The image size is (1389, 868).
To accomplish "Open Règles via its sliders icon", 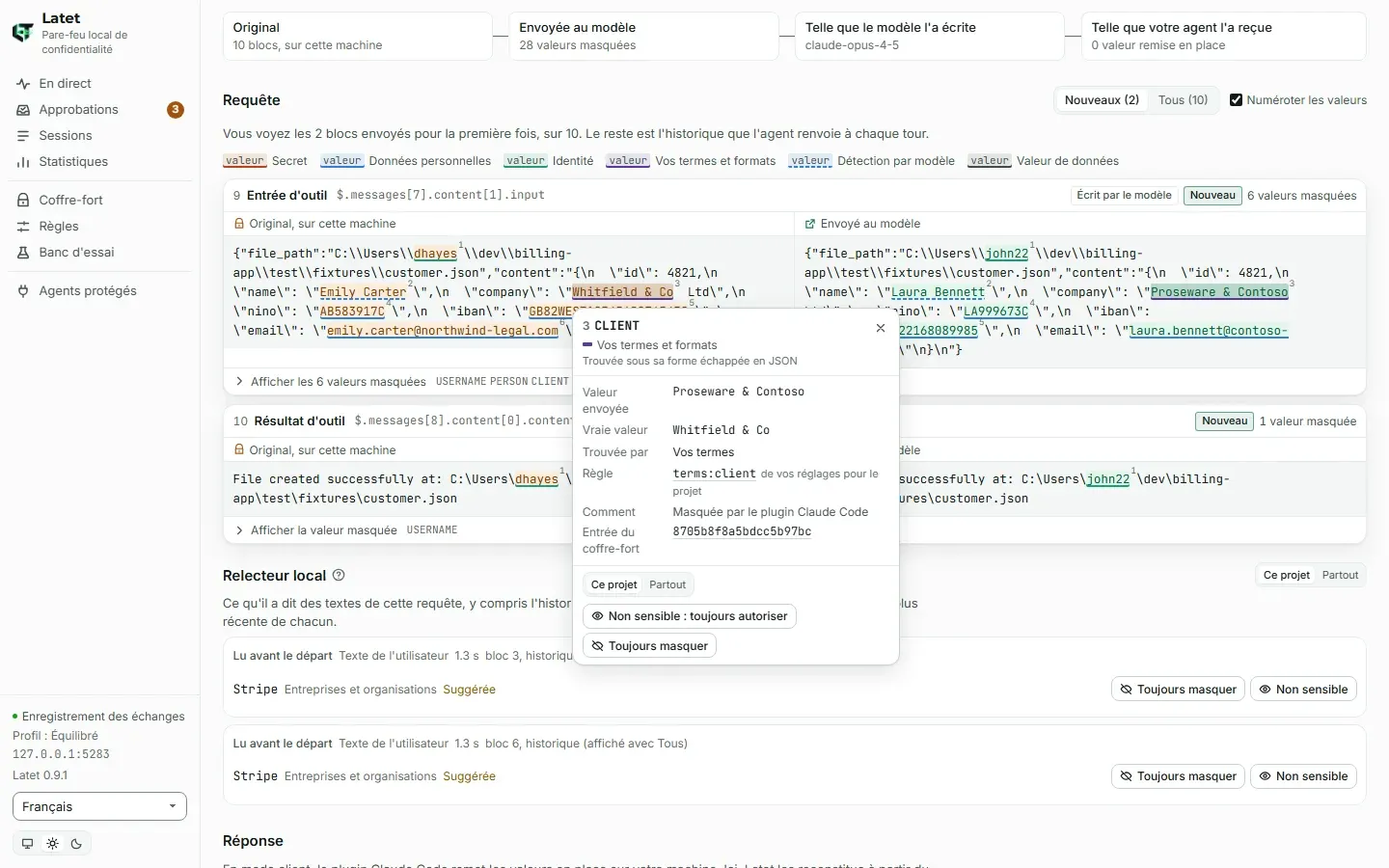I will 23,227.
